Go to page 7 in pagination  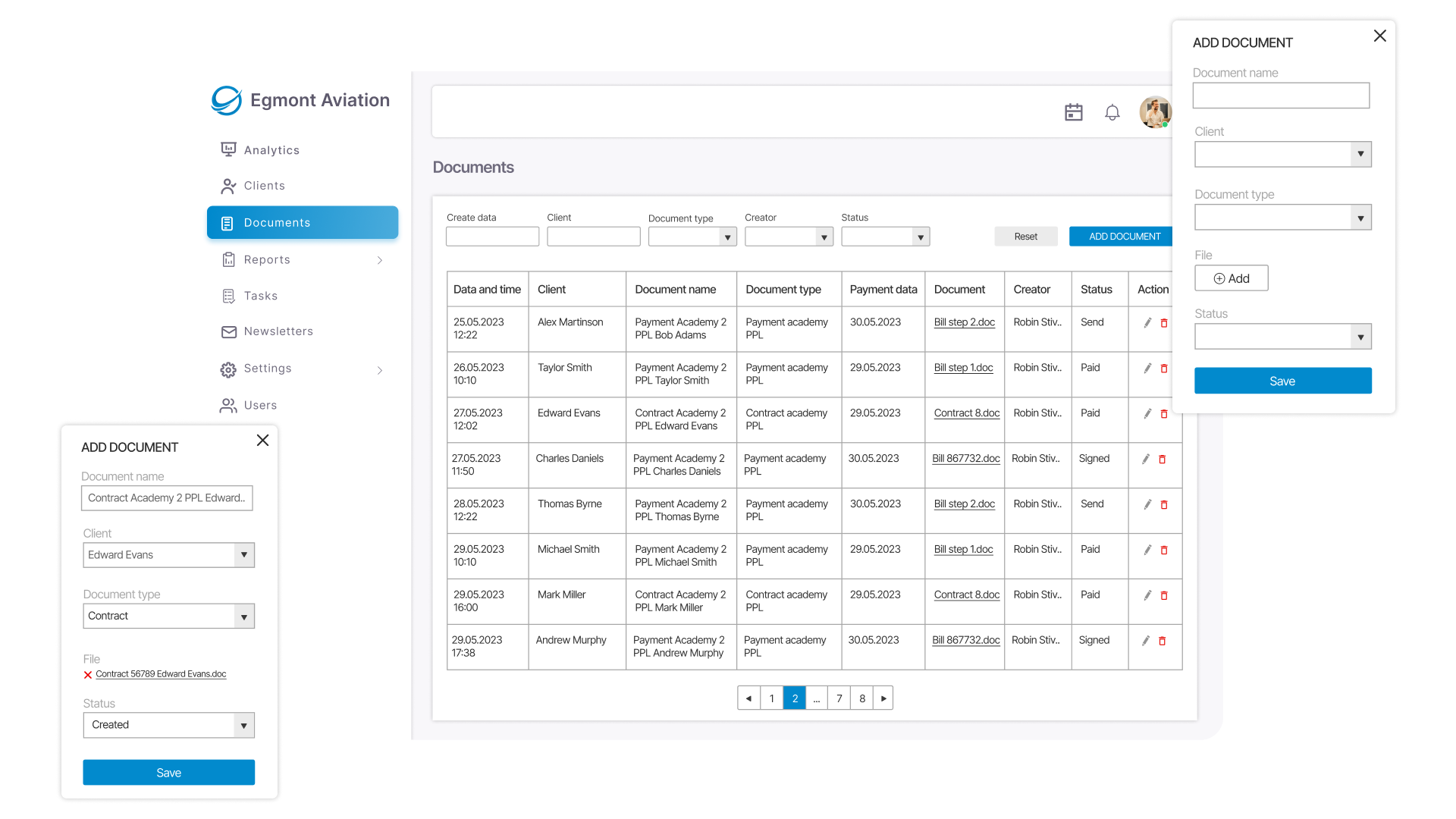[839, 698]
